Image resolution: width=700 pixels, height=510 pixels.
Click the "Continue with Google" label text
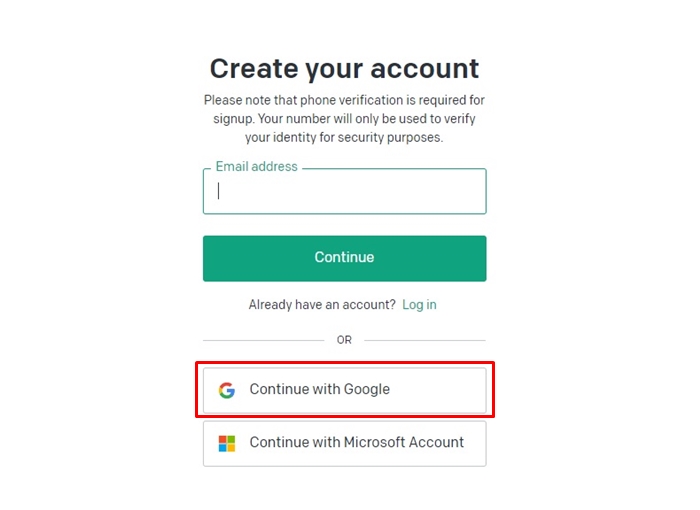pos(320,389)
